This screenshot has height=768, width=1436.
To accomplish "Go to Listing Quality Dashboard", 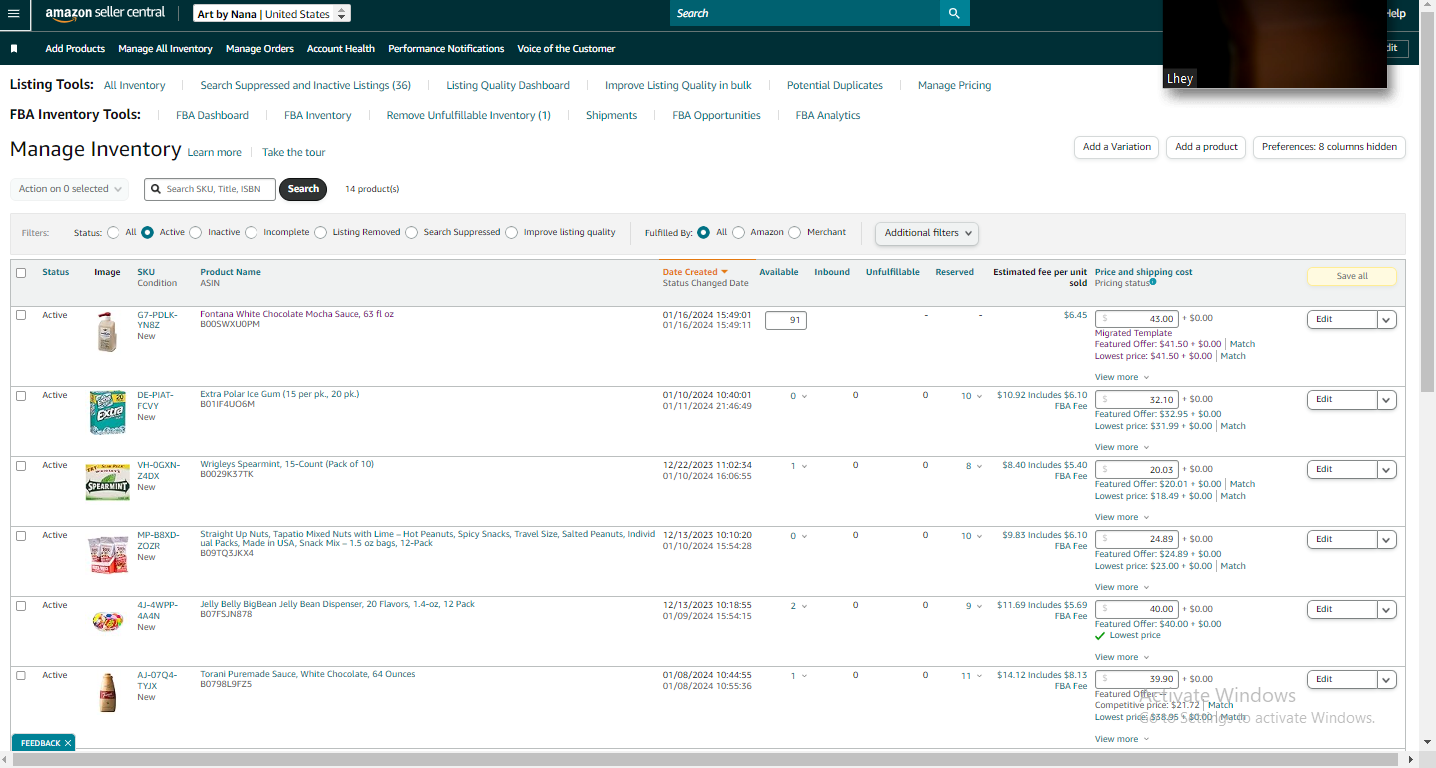I will point(508,85).
